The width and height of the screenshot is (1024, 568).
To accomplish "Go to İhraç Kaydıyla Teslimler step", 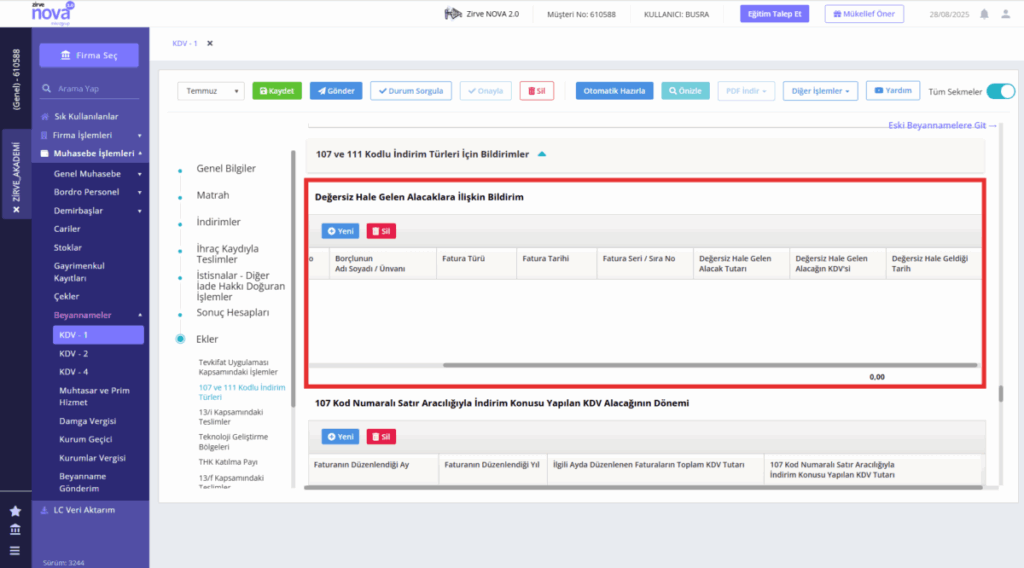I will (x=227, y=254).
